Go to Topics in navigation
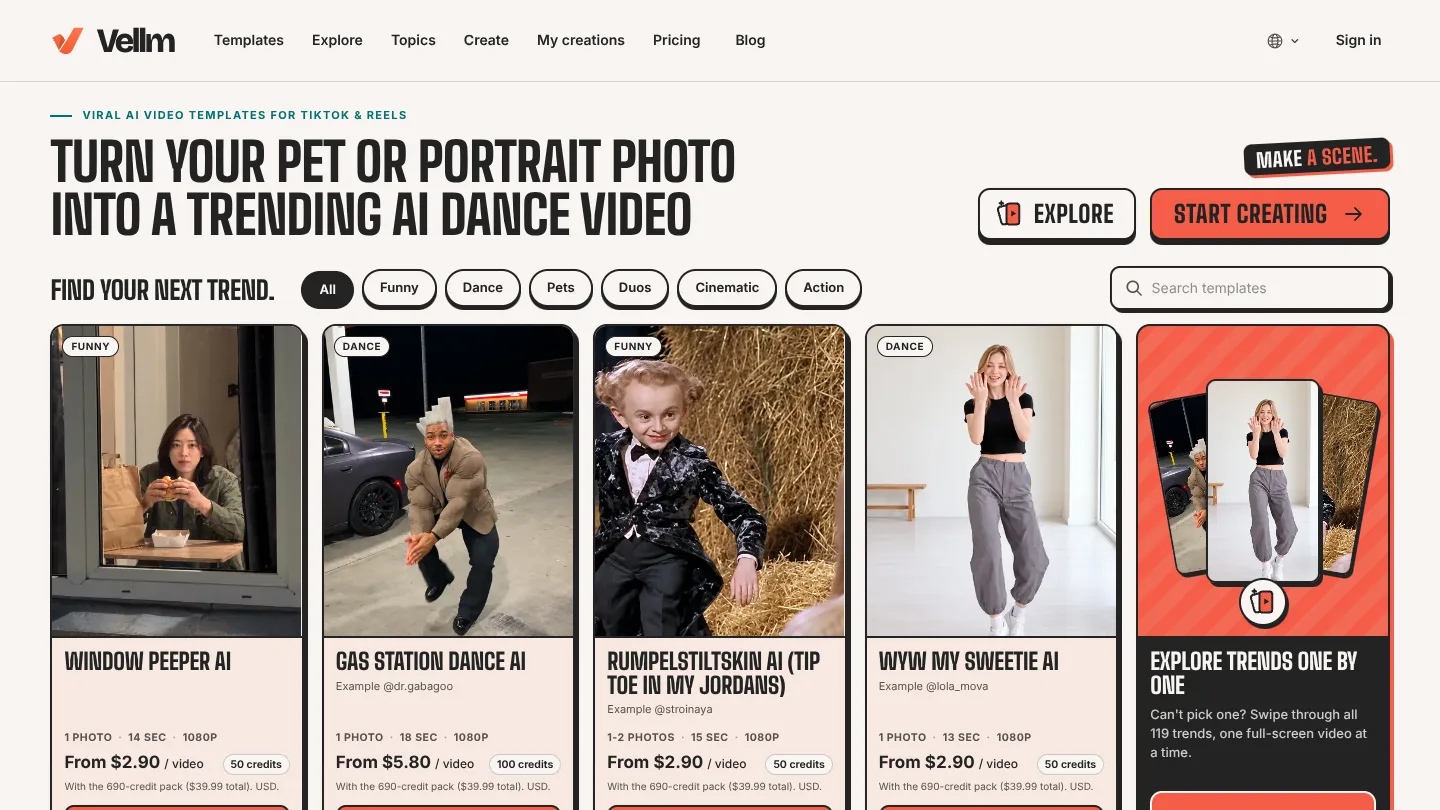 413,40
